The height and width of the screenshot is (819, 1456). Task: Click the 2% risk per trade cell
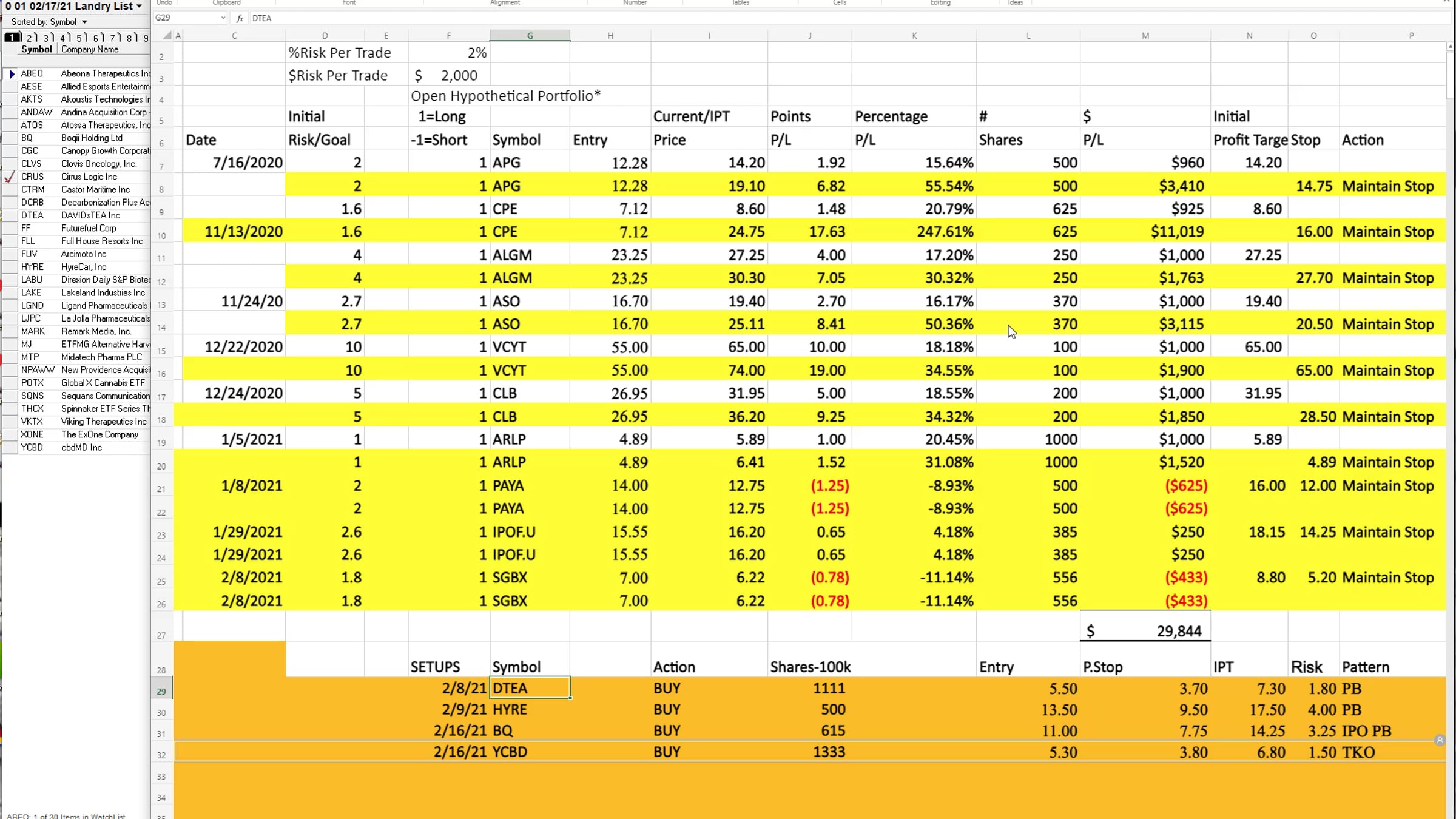pyautogui.click(x=449, y=53)
